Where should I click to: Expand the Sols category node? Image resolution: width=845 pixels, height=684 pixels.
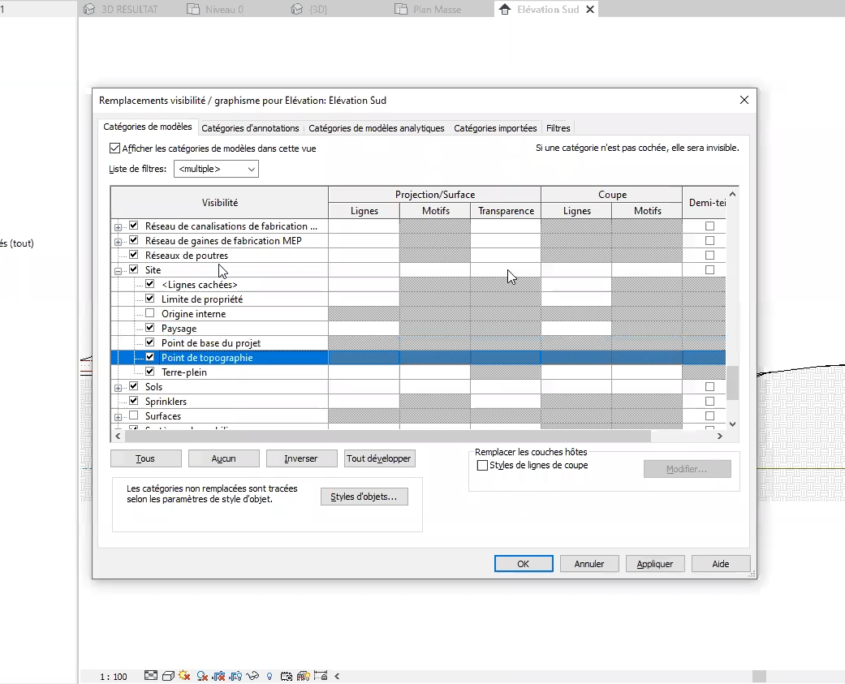tap(118, 388)
